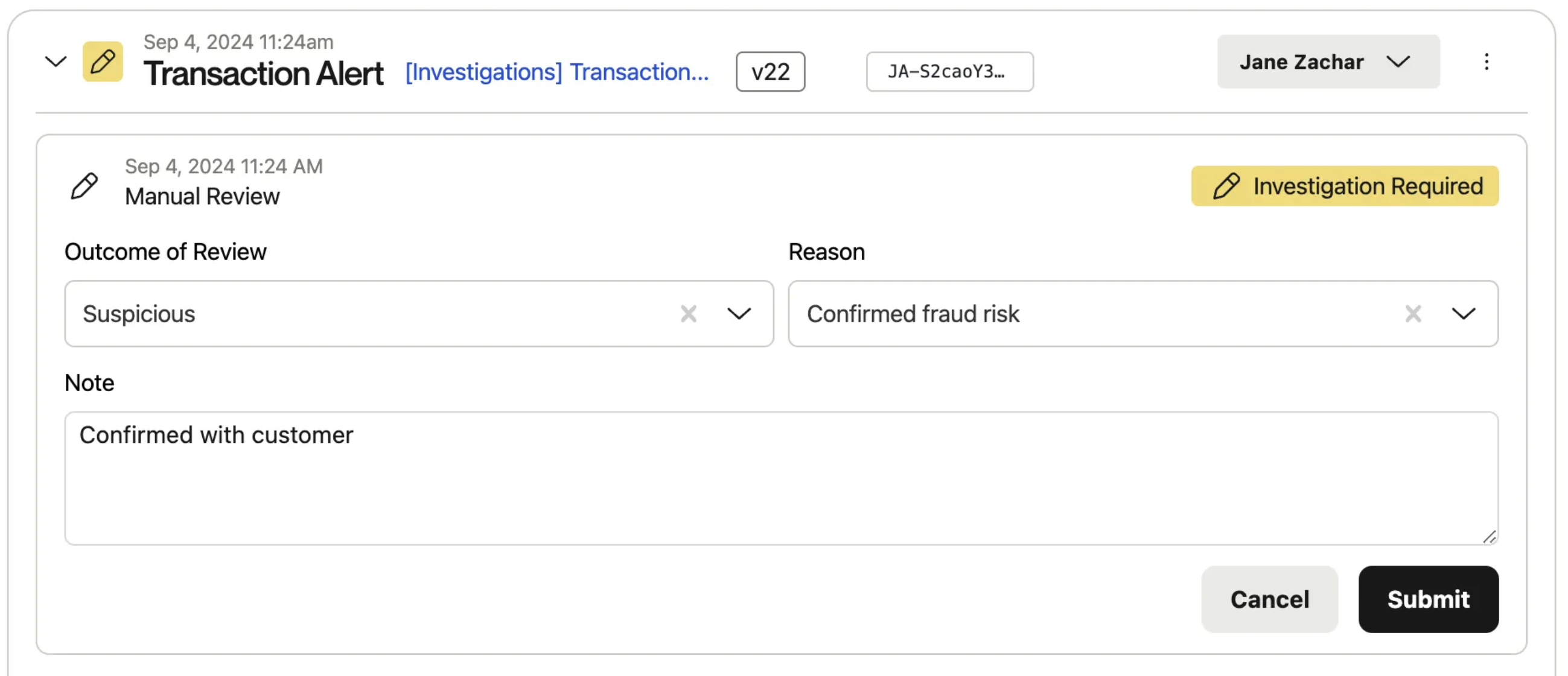This screenshot has width=1568, height=676.
Task: Click the pencil icon next to Manual Review
Action: tap(84, 185)
